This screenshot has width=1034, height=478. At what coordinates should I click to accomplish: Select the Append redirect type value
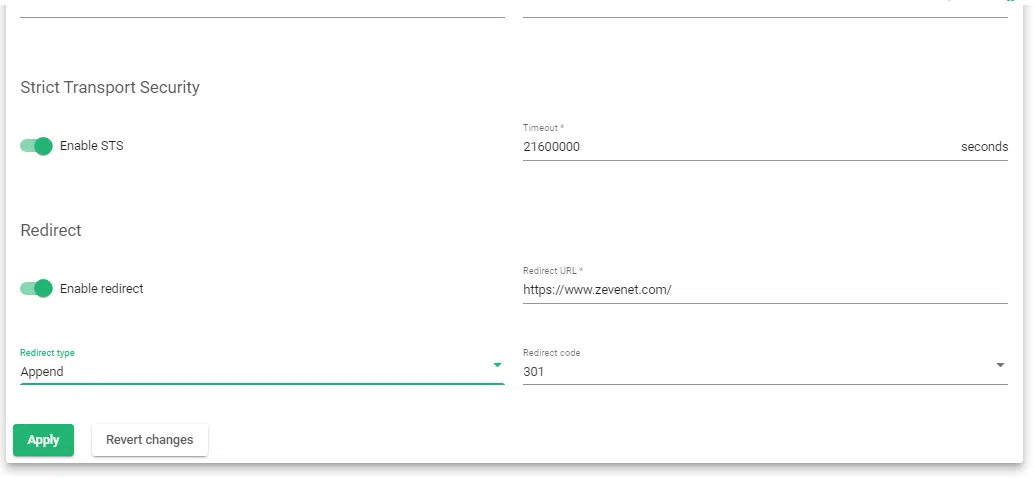pyautogui.click(x=42, y=372)
